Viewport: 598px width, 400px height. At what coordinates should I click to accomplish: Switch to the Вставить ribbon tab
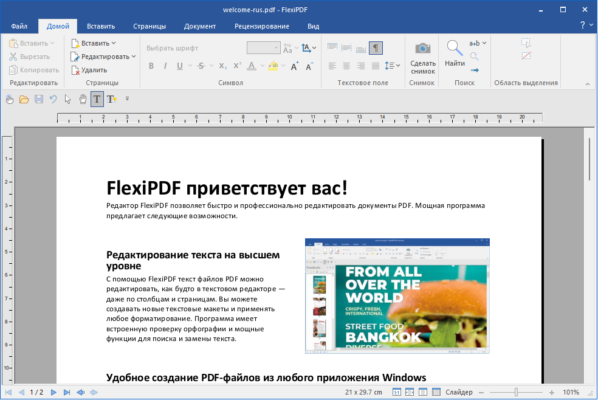coord(101,26)
